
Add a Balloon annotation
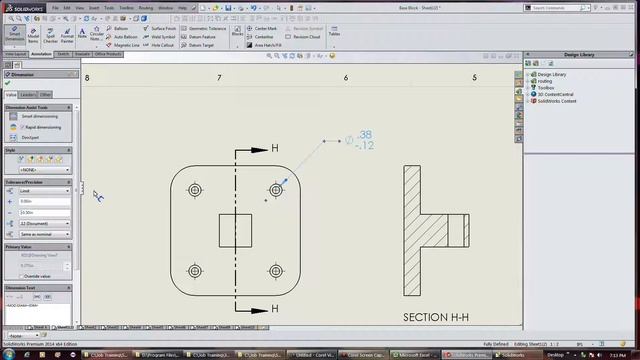(x=117, y=29)
